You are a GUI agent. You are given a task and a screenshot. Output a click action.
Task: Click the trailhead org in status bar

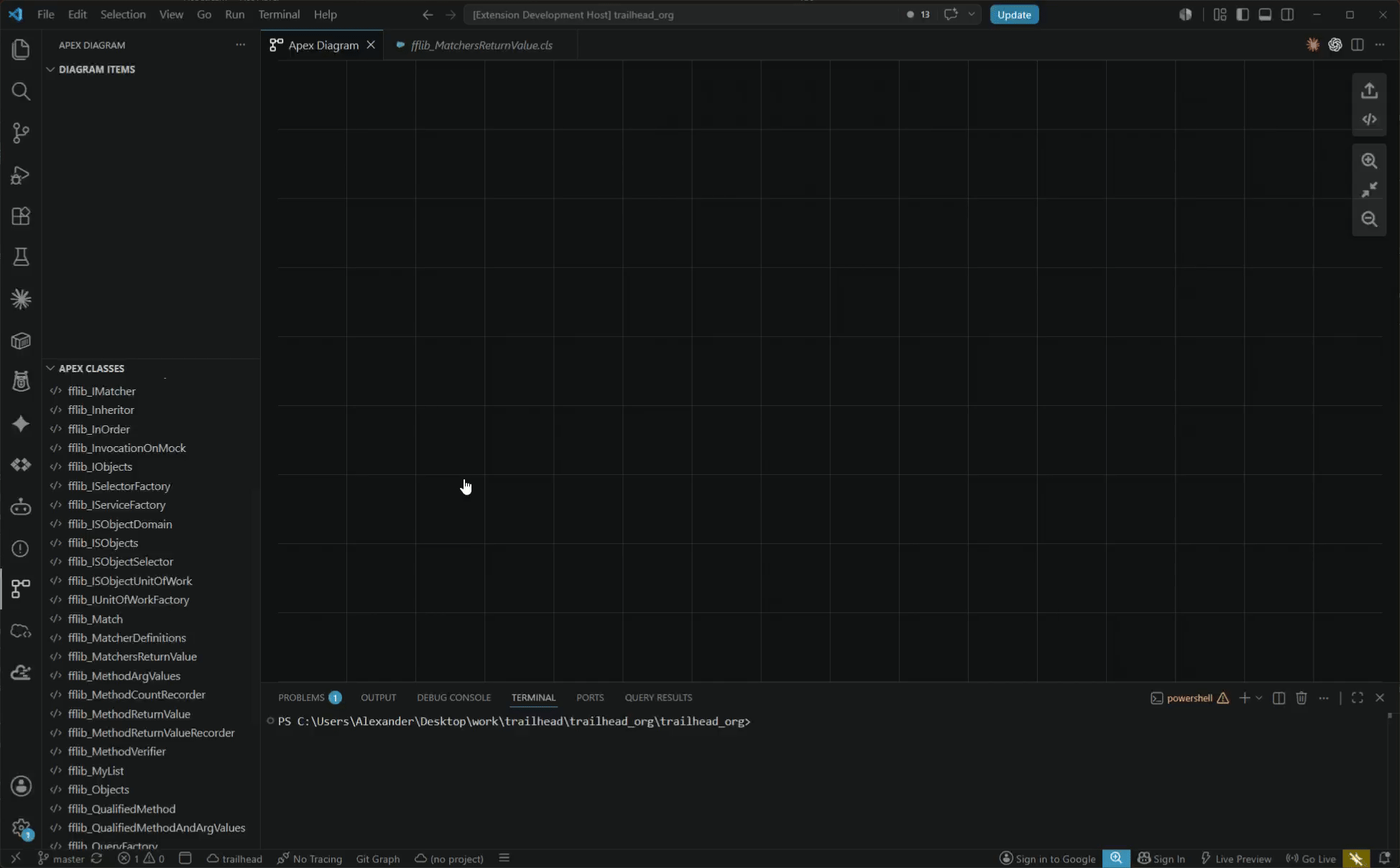[x=234, y=859]
